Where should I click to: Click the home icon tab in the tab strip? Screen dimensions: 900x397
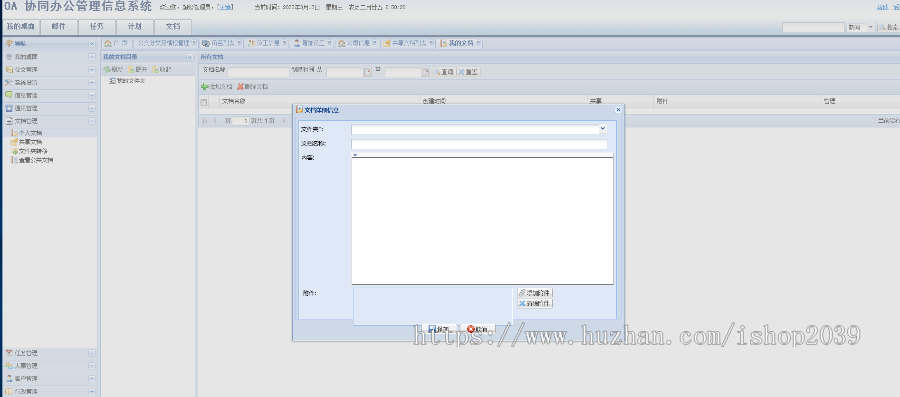pos(116,43)
